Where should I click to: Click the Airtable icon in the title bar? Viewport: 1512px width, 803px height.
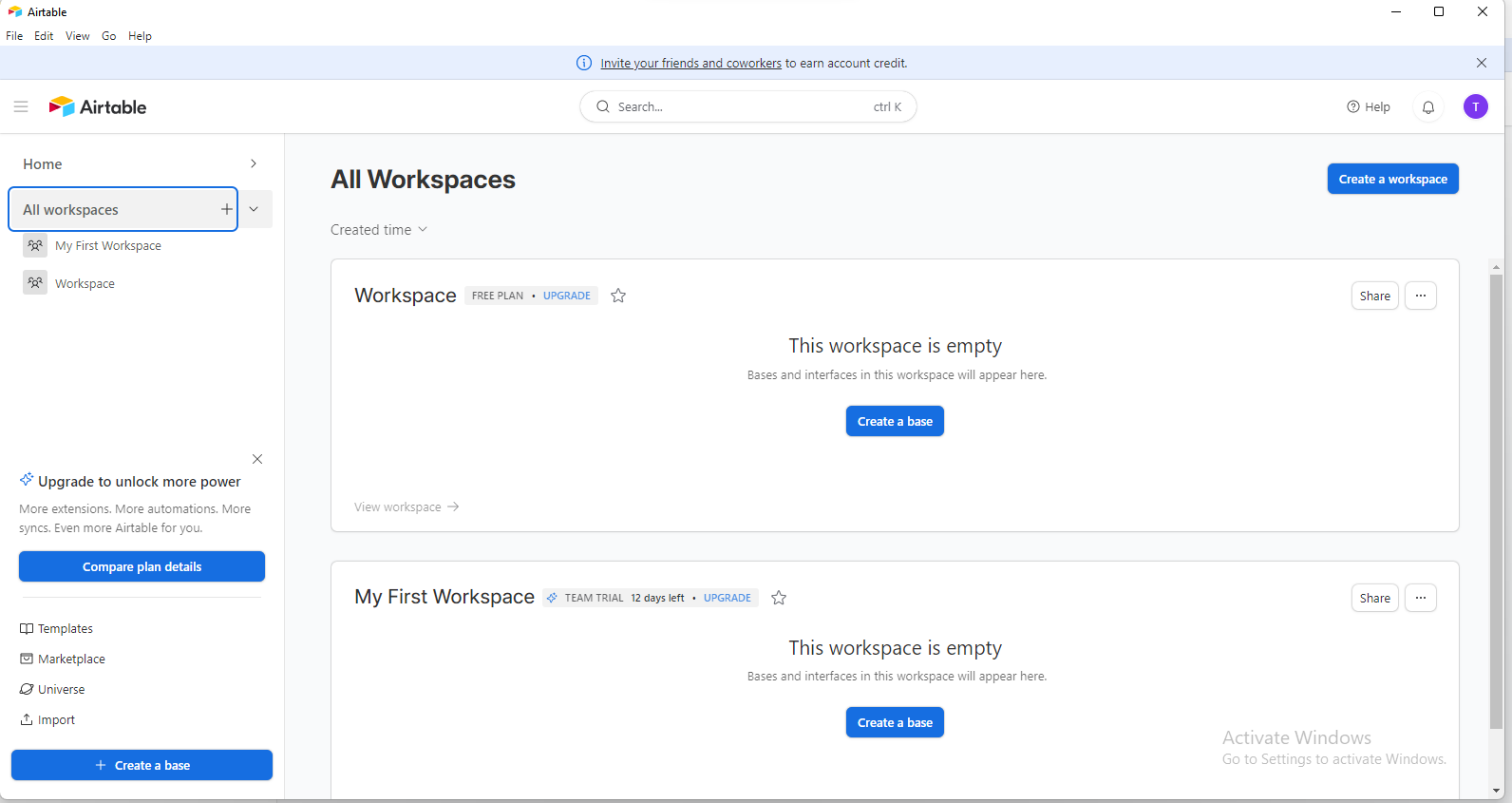click(15, 11)
